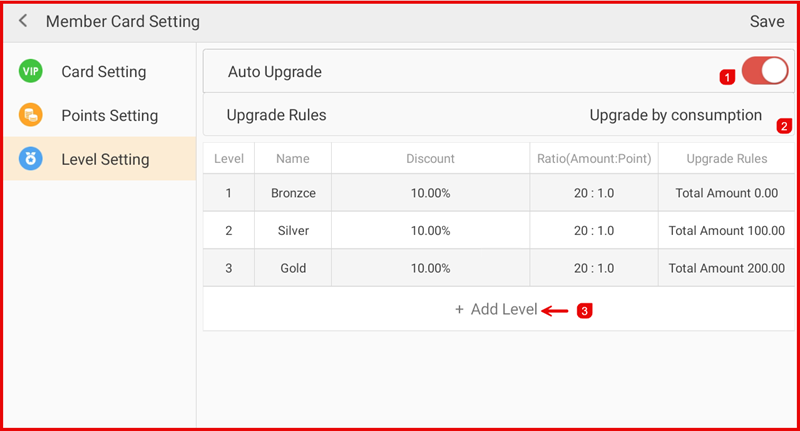Click the back arrow icon
The image size is (800, 431).
pyautogui.click(x=23, y=21)
